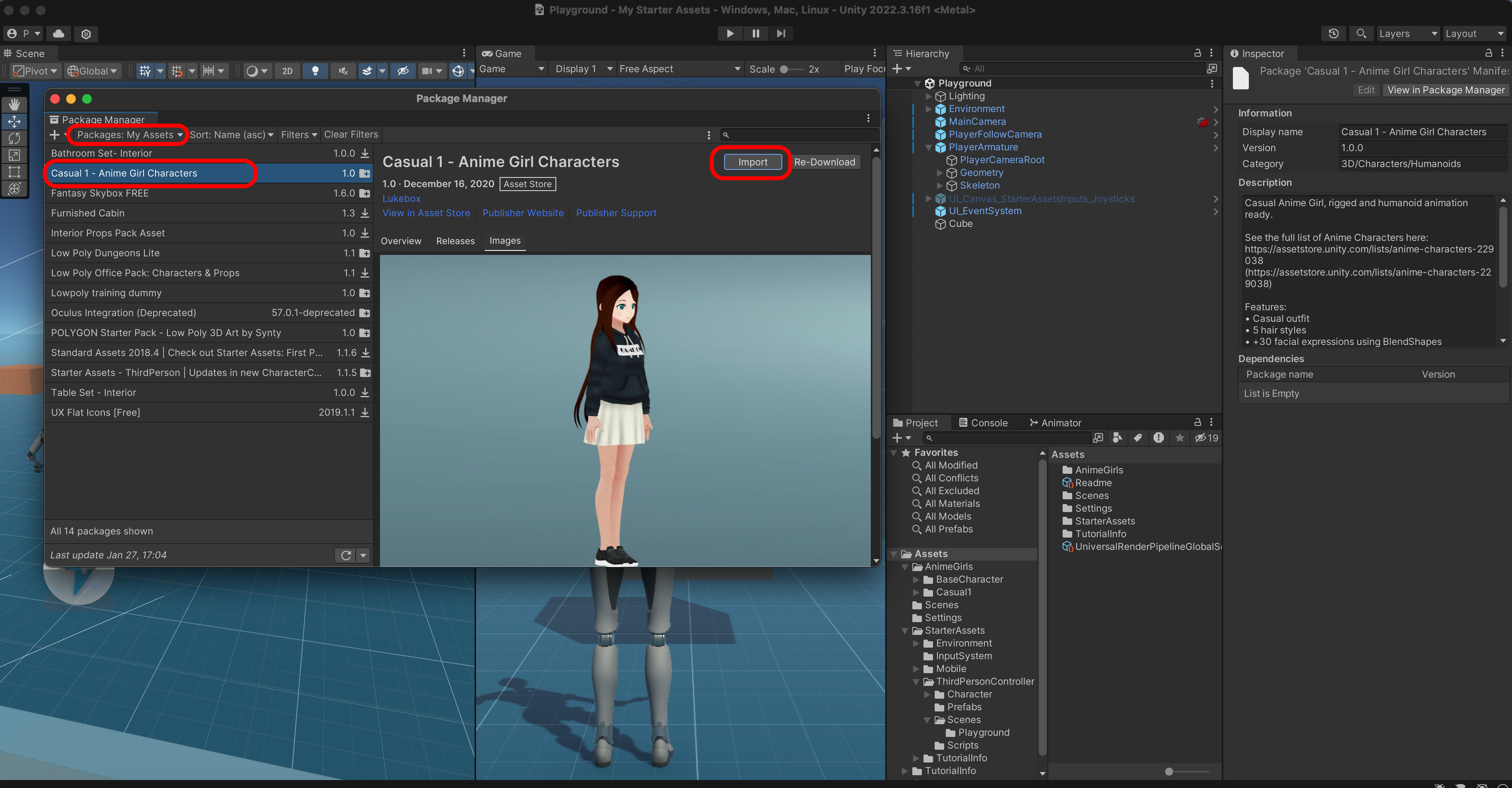The image size is (1512, 788).
Task: Open Undo History icon in top bar
Action: point(1333,33)
